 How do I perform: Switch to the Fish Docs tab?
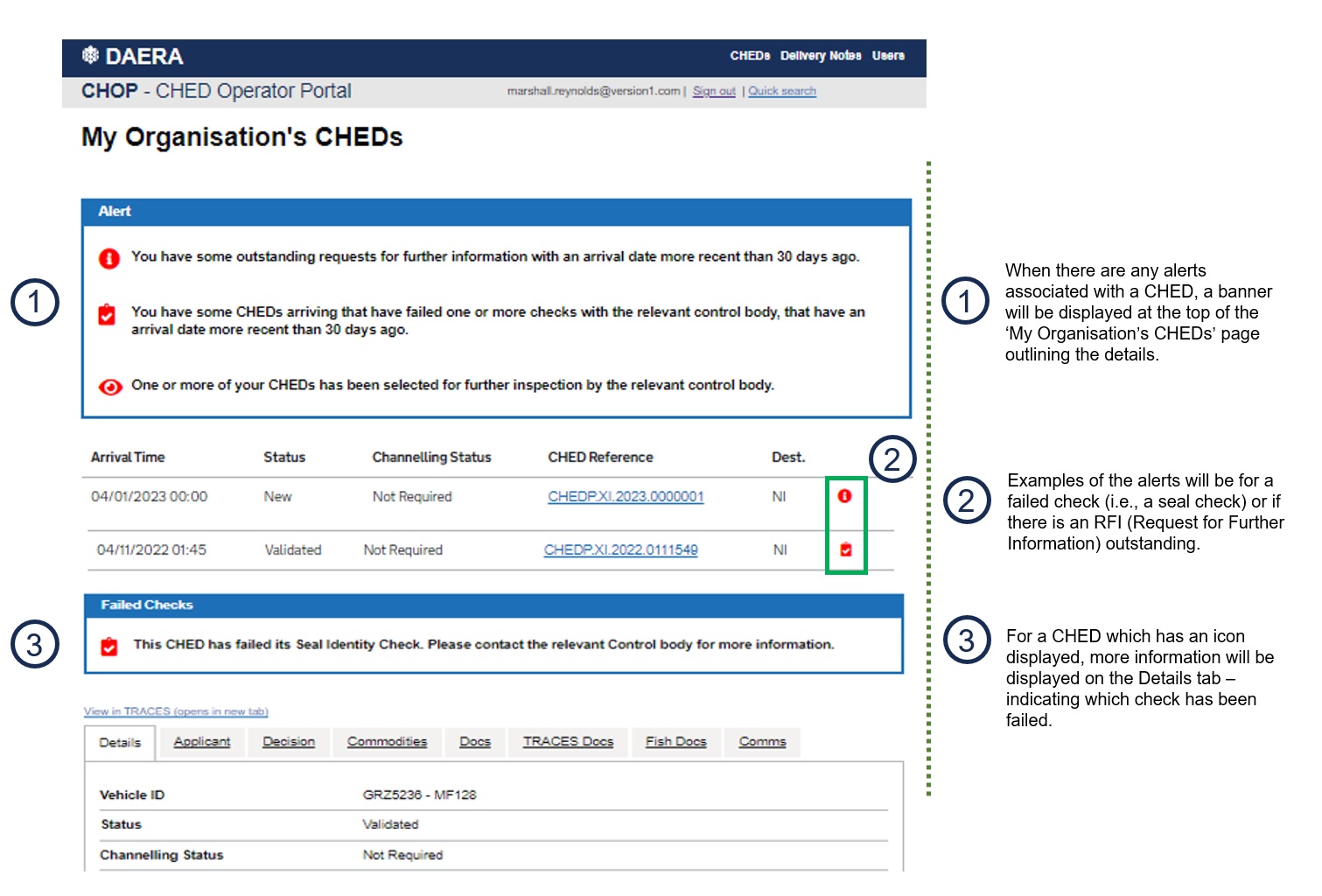click(676, 742)
